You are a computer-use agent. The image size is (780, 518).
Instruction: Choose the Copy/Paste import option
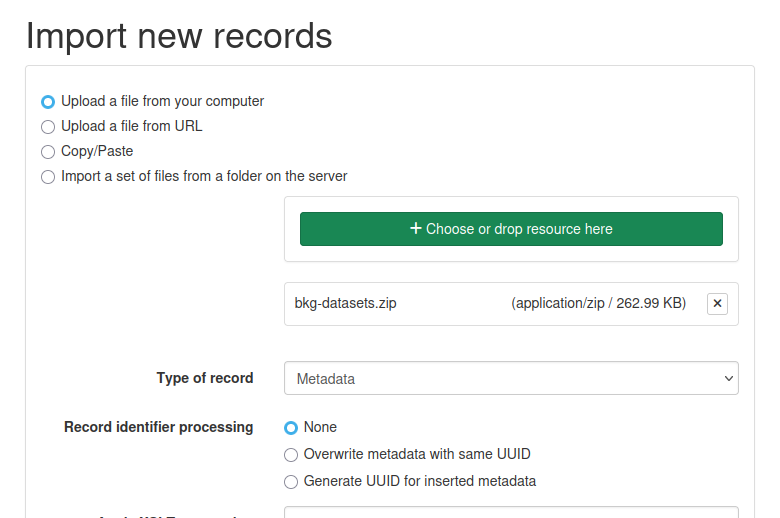coord(48,152)
